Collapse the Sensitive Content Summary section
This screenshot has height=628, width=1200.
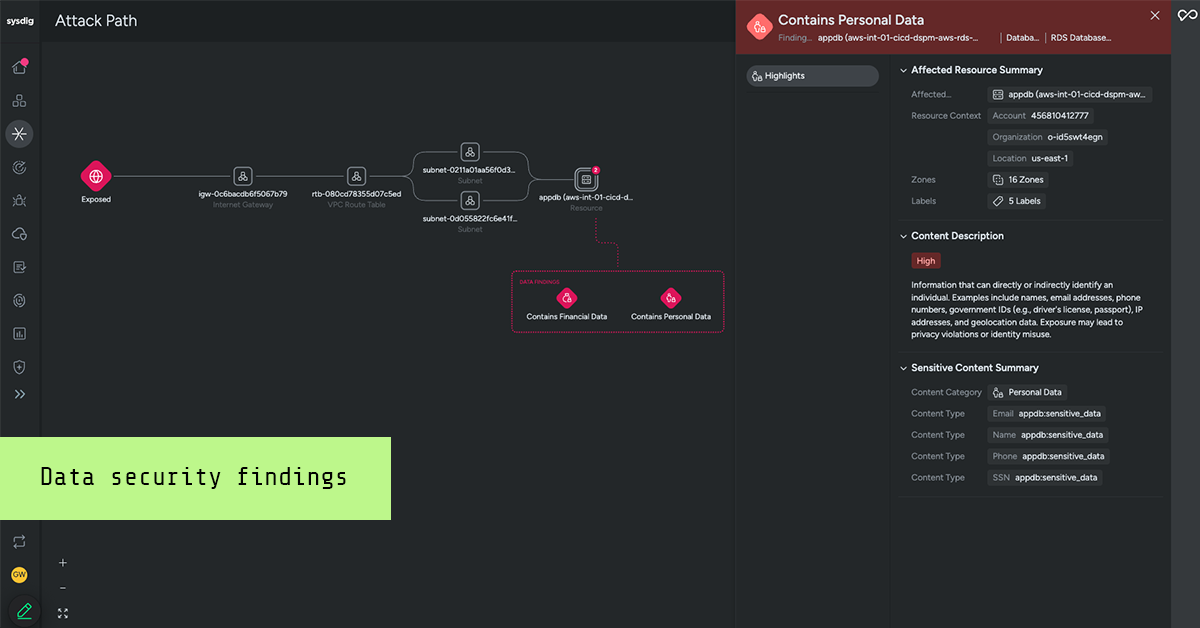coord(902,367)
